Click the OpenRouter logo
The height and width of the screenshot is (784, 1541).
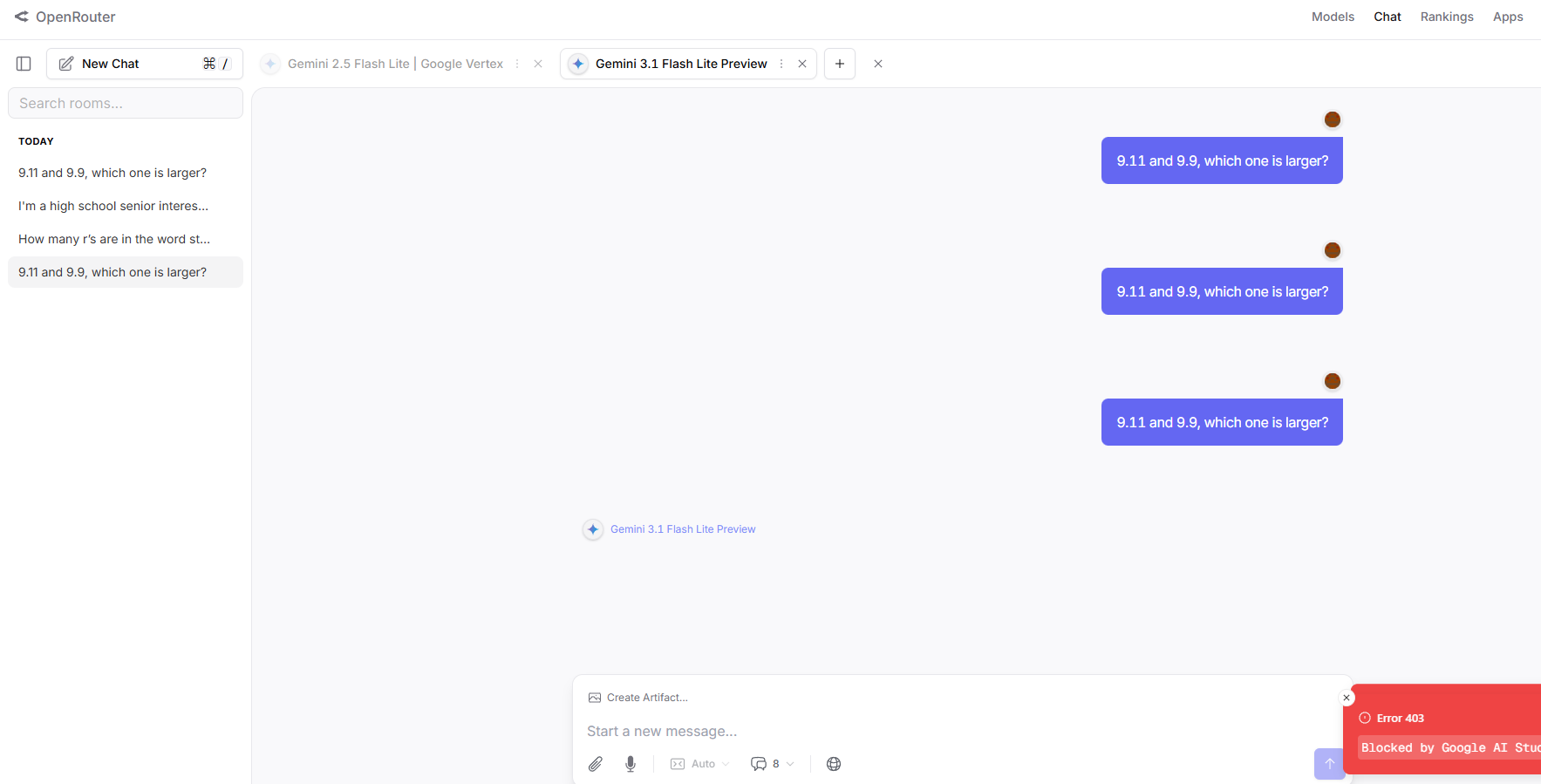point(65,17)
